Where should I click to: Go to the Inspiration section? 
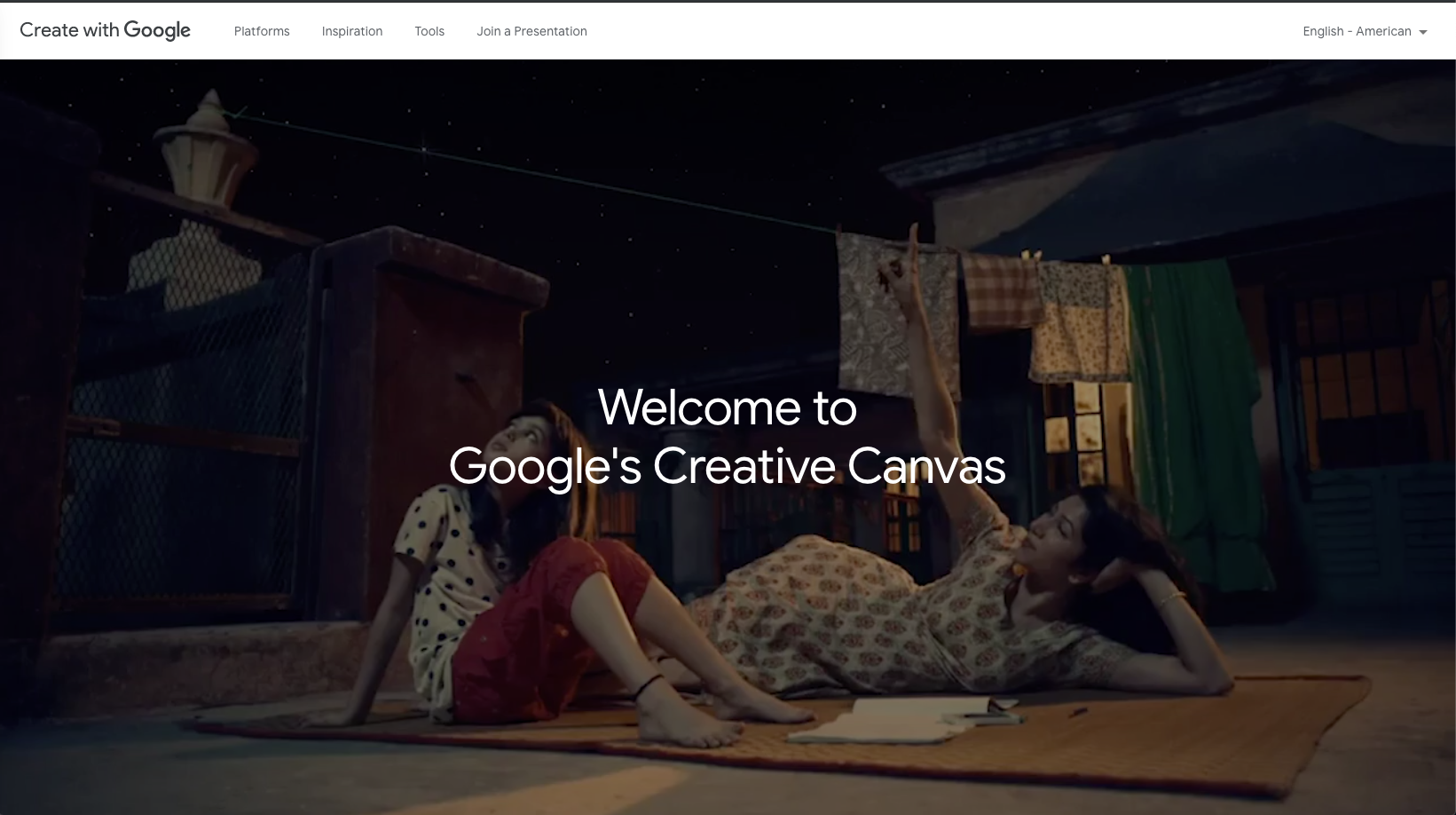coord(352,31)
